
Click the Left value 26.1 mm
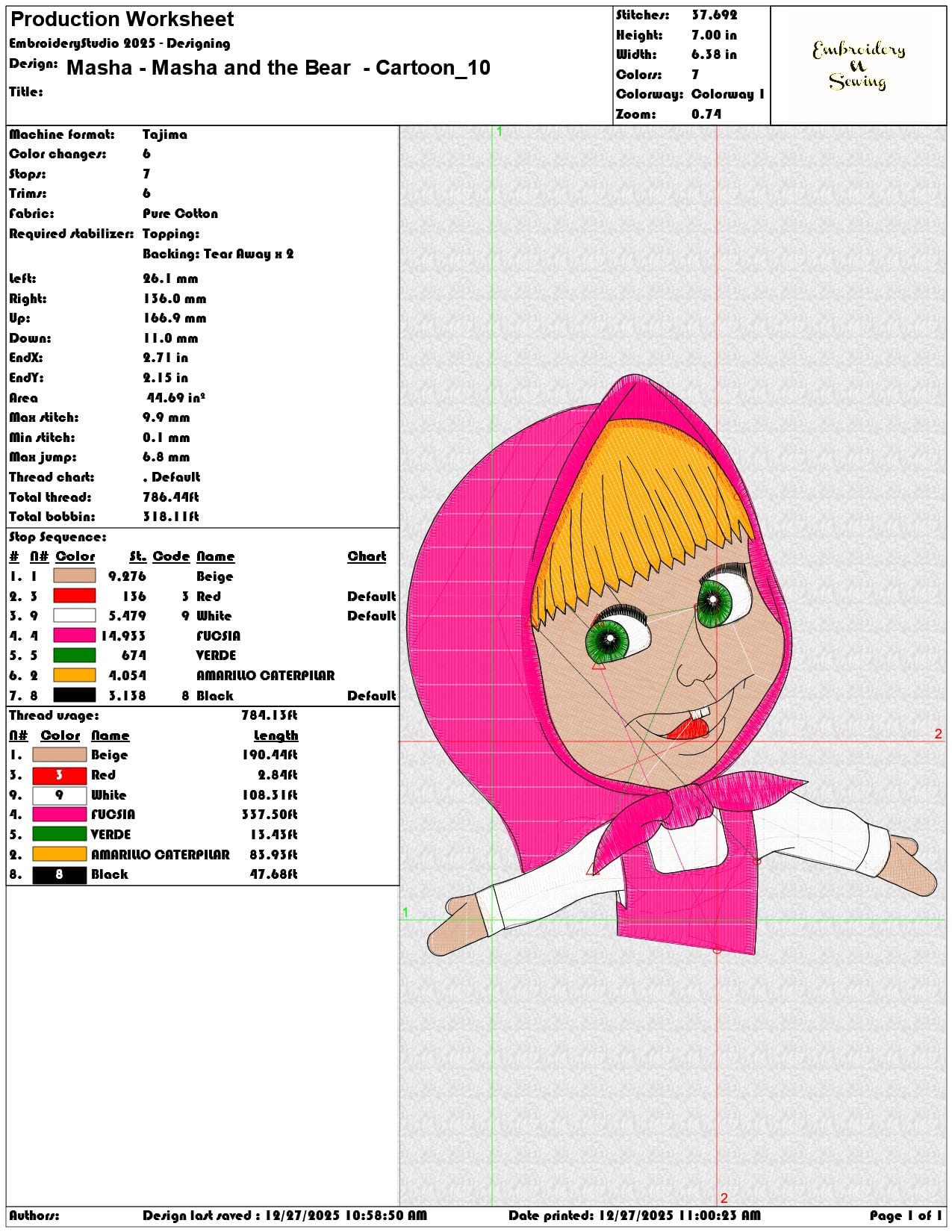(x=170, y=279)
